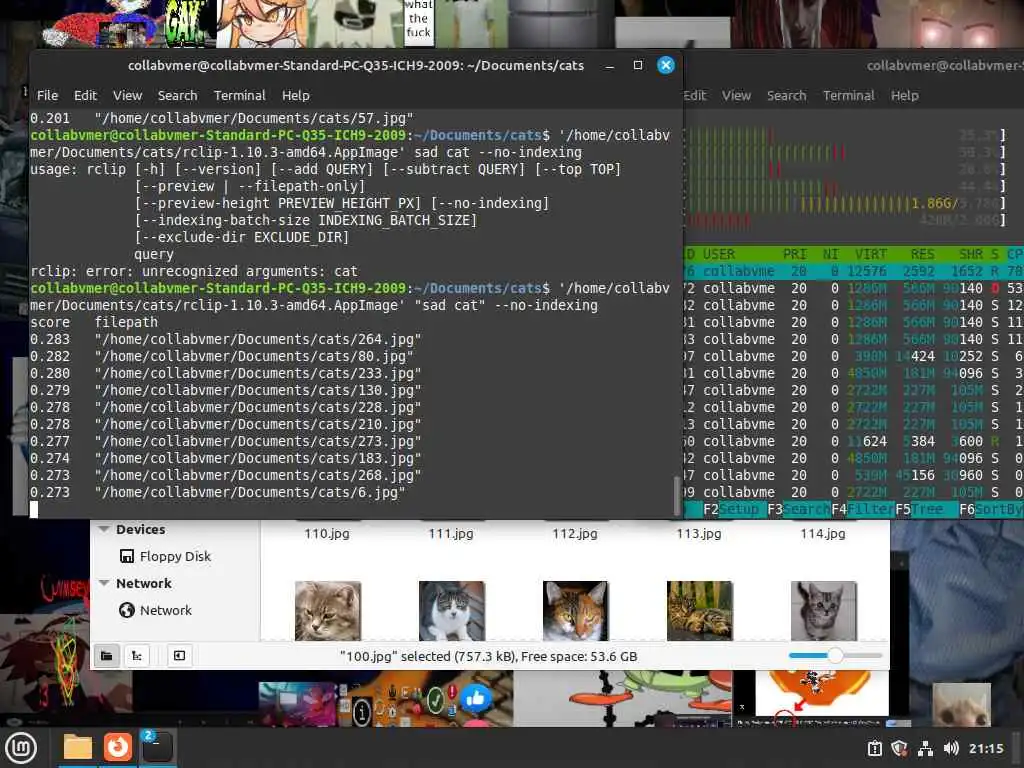Maximize the cats terminal window

(638, 65)
